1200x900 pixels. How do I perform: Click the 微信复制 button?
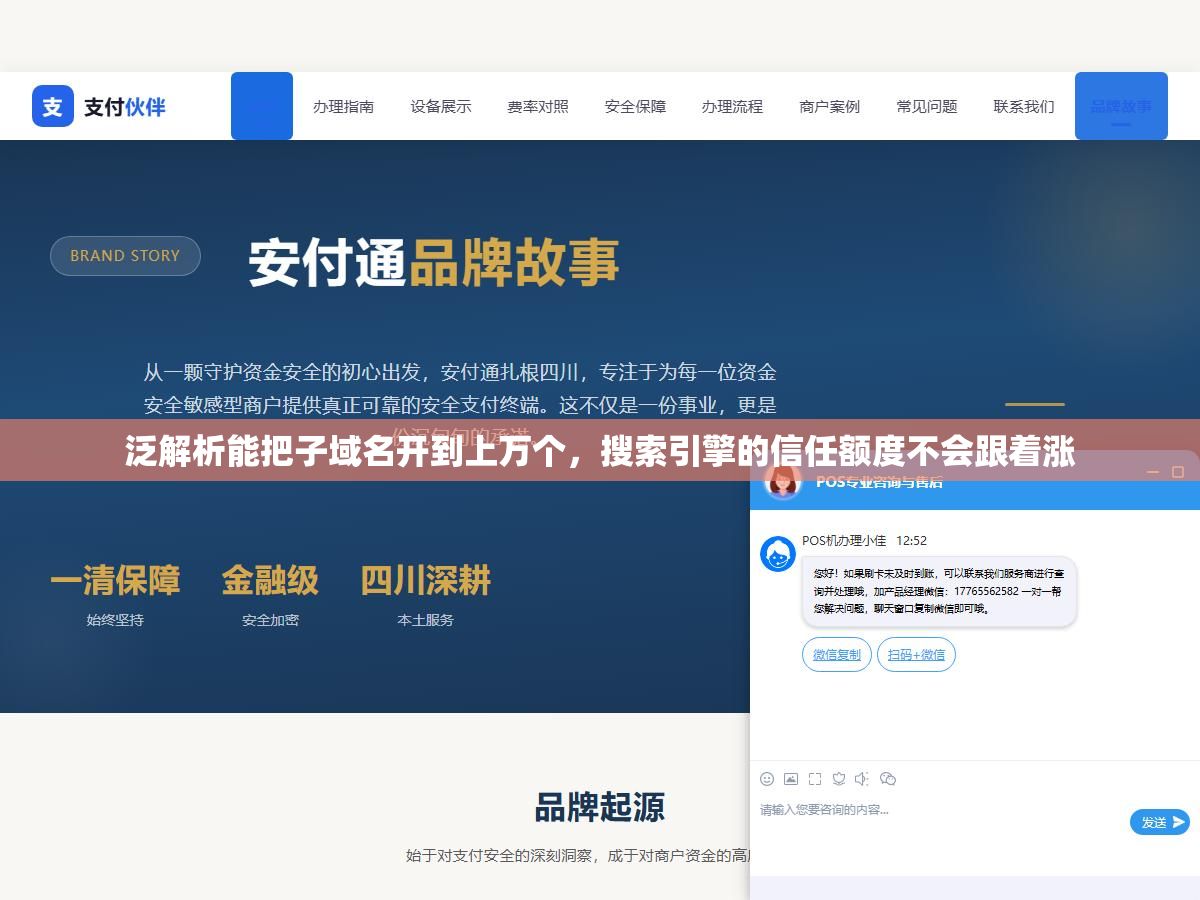point(837,654)
